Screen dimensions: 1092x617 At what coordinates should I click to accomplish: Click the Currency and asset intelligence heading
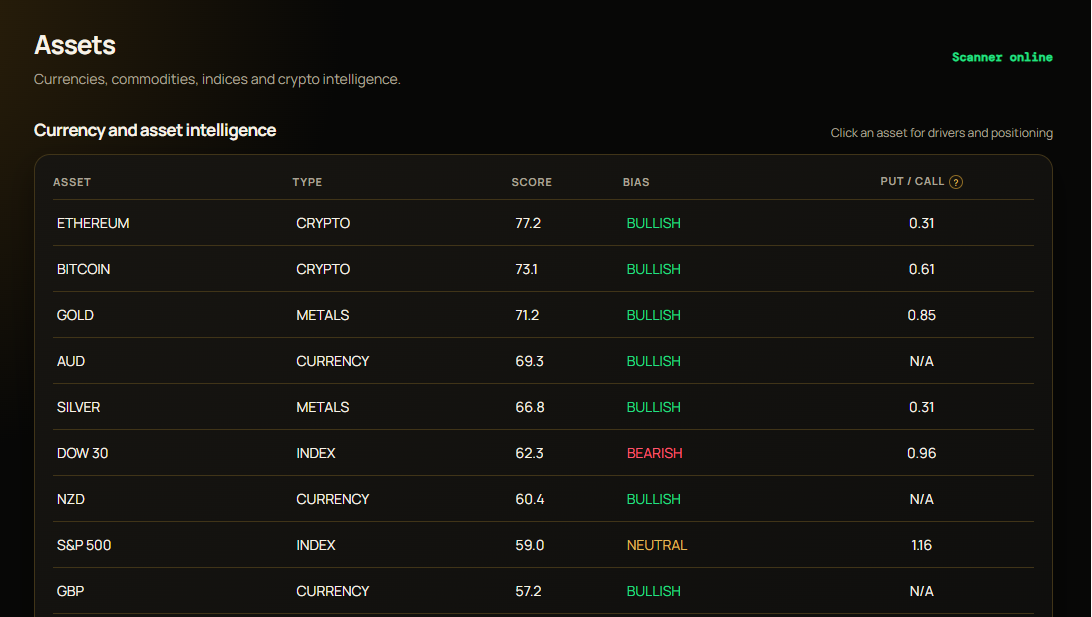(155, 130)
